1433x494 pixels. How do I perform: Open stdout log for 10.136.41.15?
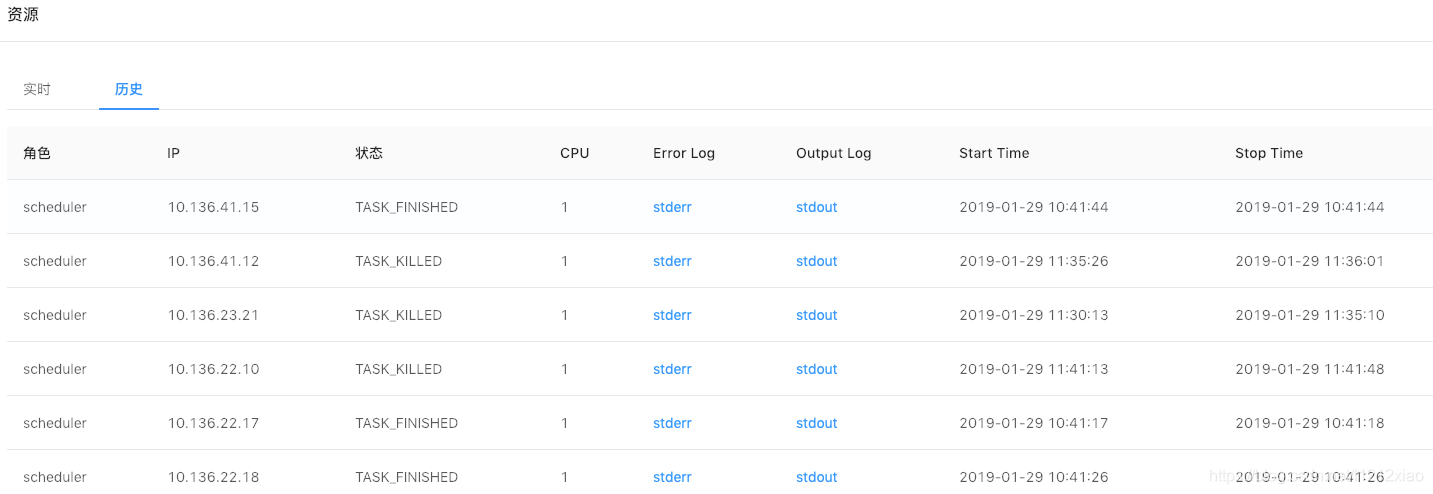816,207
